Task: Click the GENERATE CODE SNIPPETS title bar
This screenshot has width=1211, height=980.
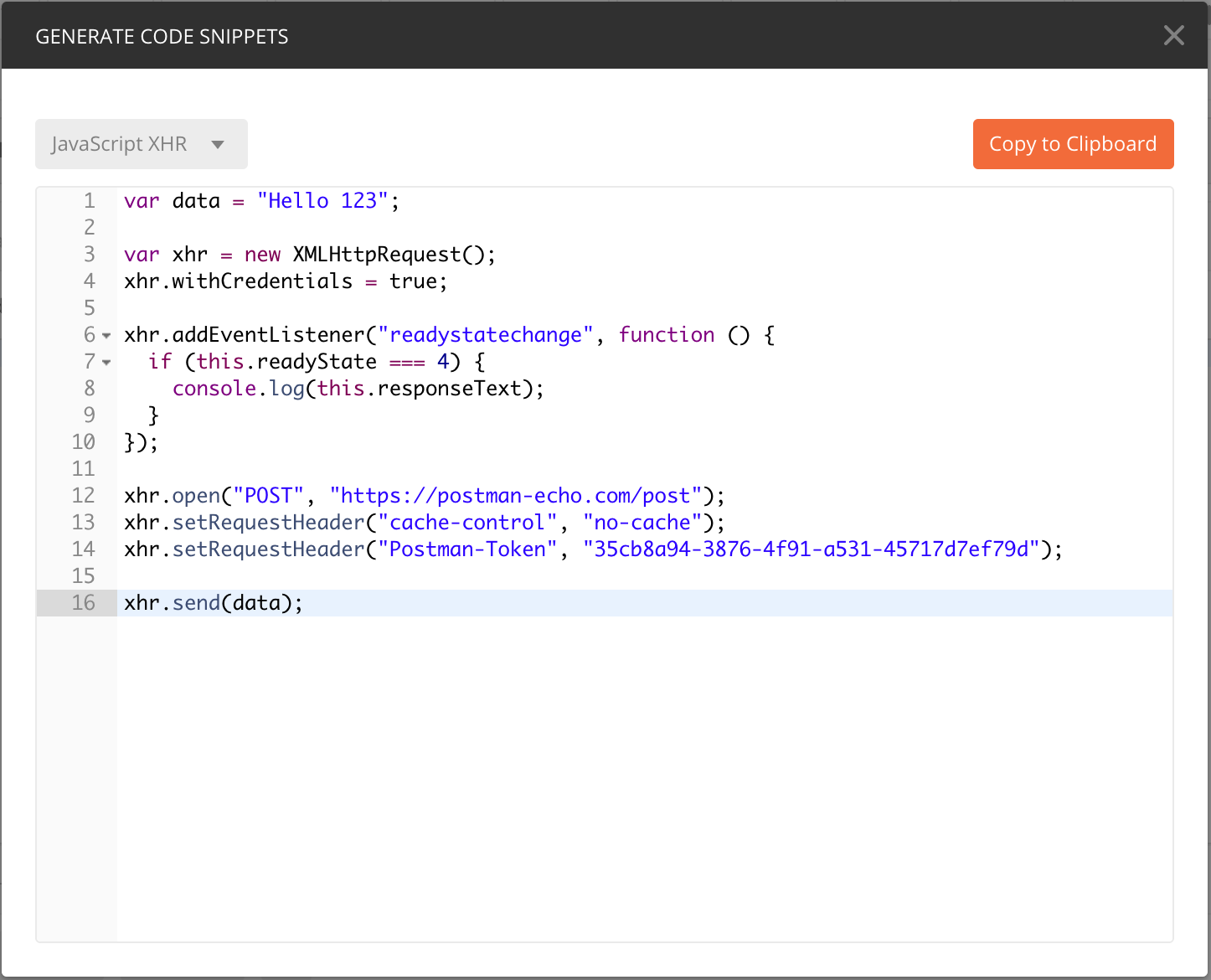Action: (x=162, y=35)
